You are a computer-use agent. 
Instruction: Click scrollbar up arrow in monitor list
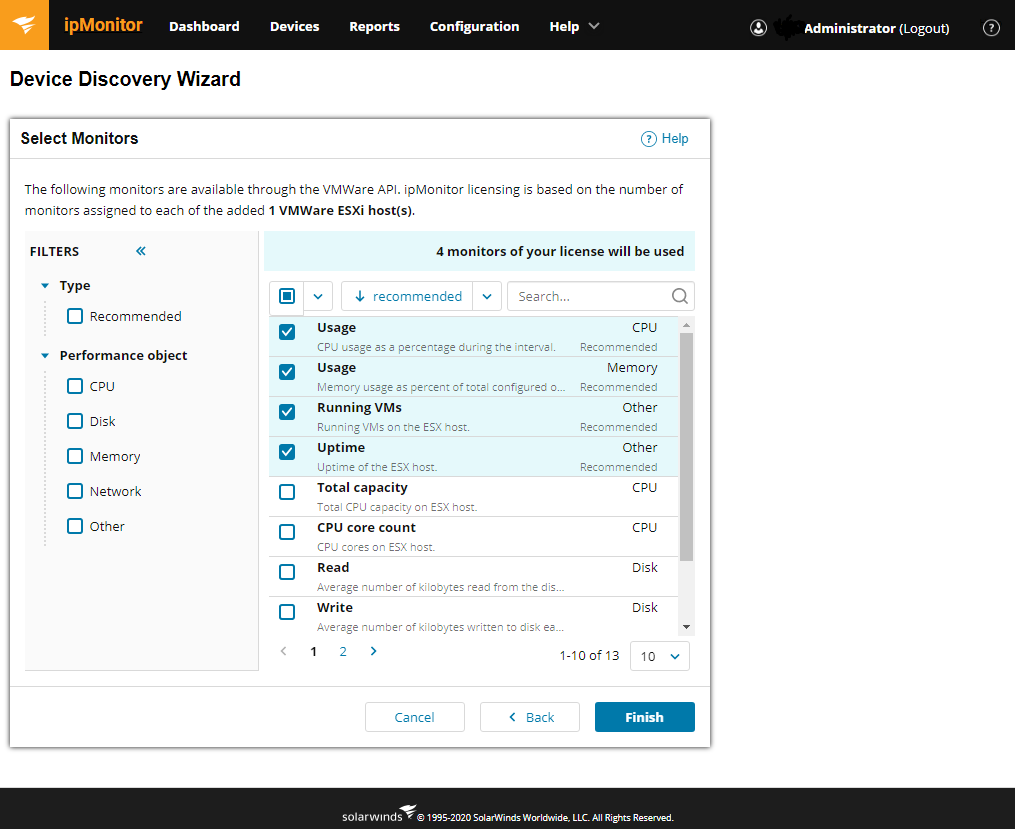[686, 325]
